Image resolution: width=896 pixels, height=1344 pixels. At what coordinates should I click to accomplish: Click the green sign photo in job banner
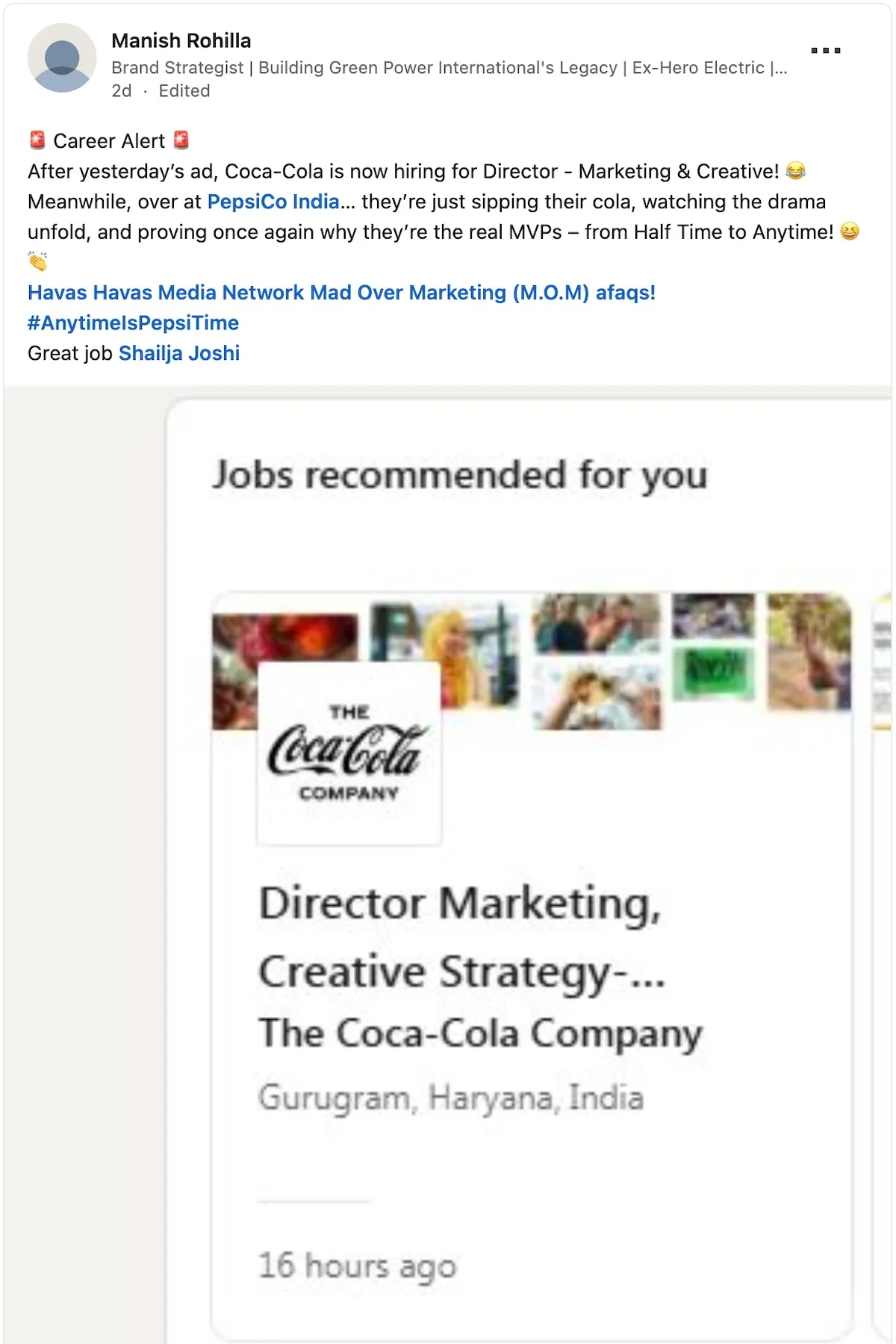713,672
